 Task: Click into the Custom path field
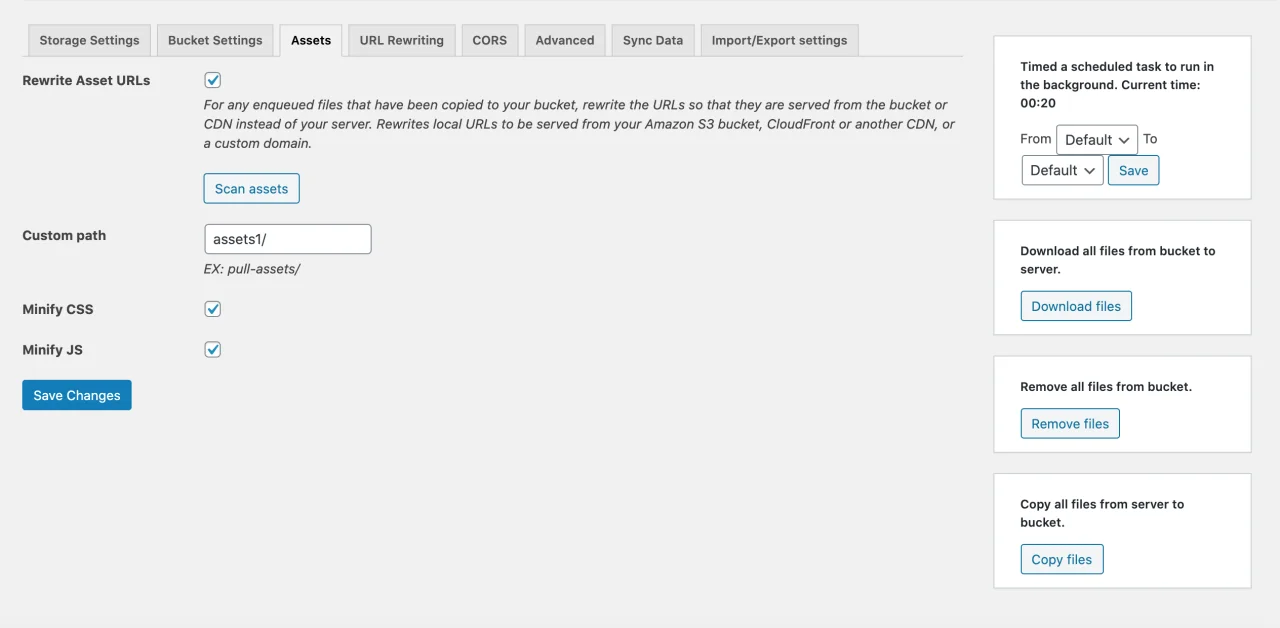[x=288, y=239]
